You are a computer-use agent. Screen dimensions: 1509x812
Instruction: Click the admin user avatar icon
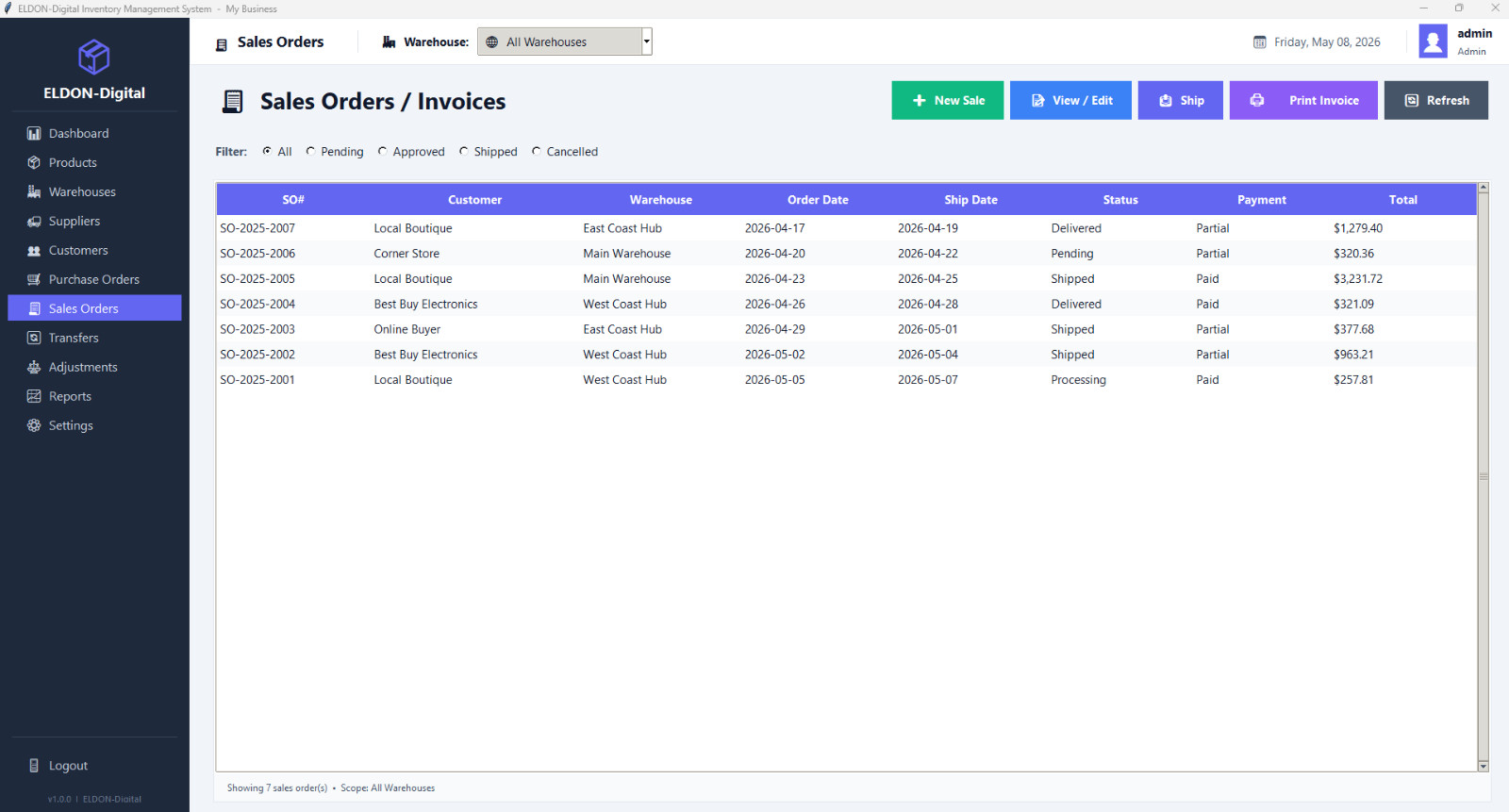(x=1434, y=41)
